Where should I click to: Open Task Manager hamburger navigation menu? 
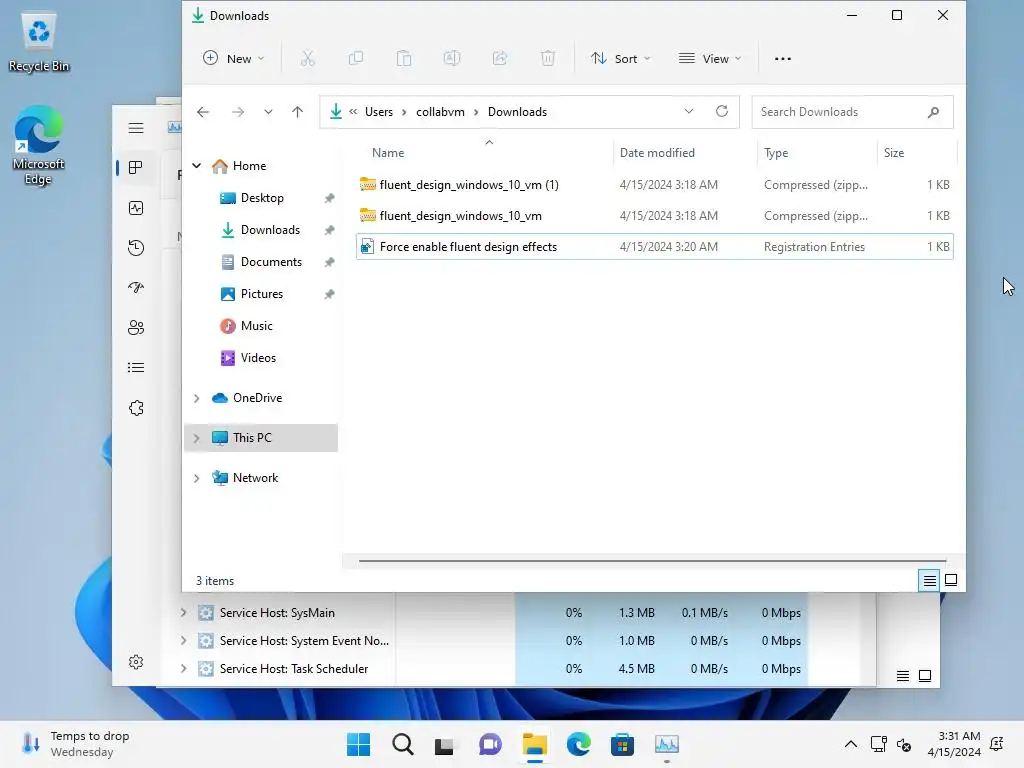pyautogui.click(x=136, y=128)
